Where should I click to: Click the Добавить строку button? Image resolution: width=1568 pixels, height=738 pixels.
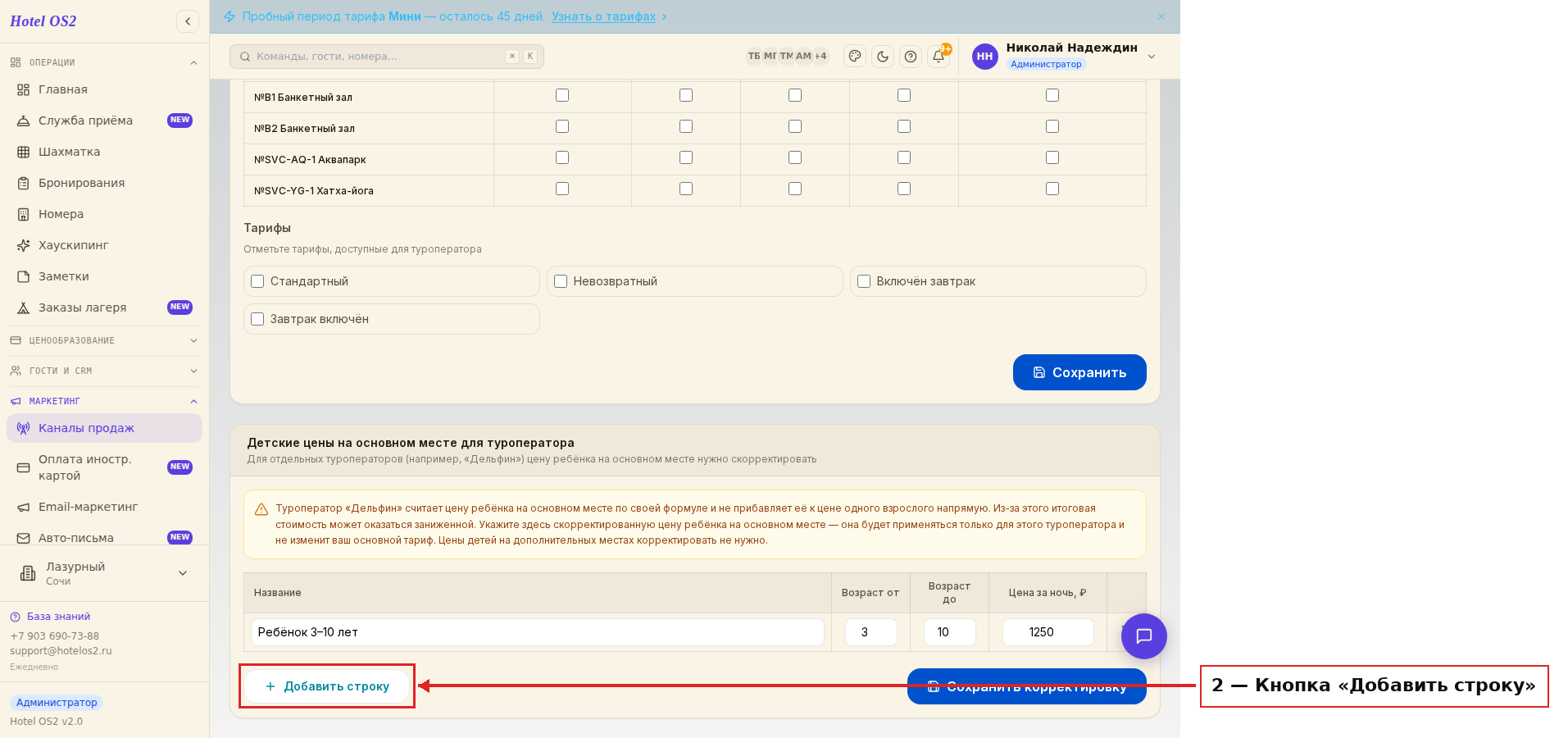pyautogui.click(x=327, y=686)
